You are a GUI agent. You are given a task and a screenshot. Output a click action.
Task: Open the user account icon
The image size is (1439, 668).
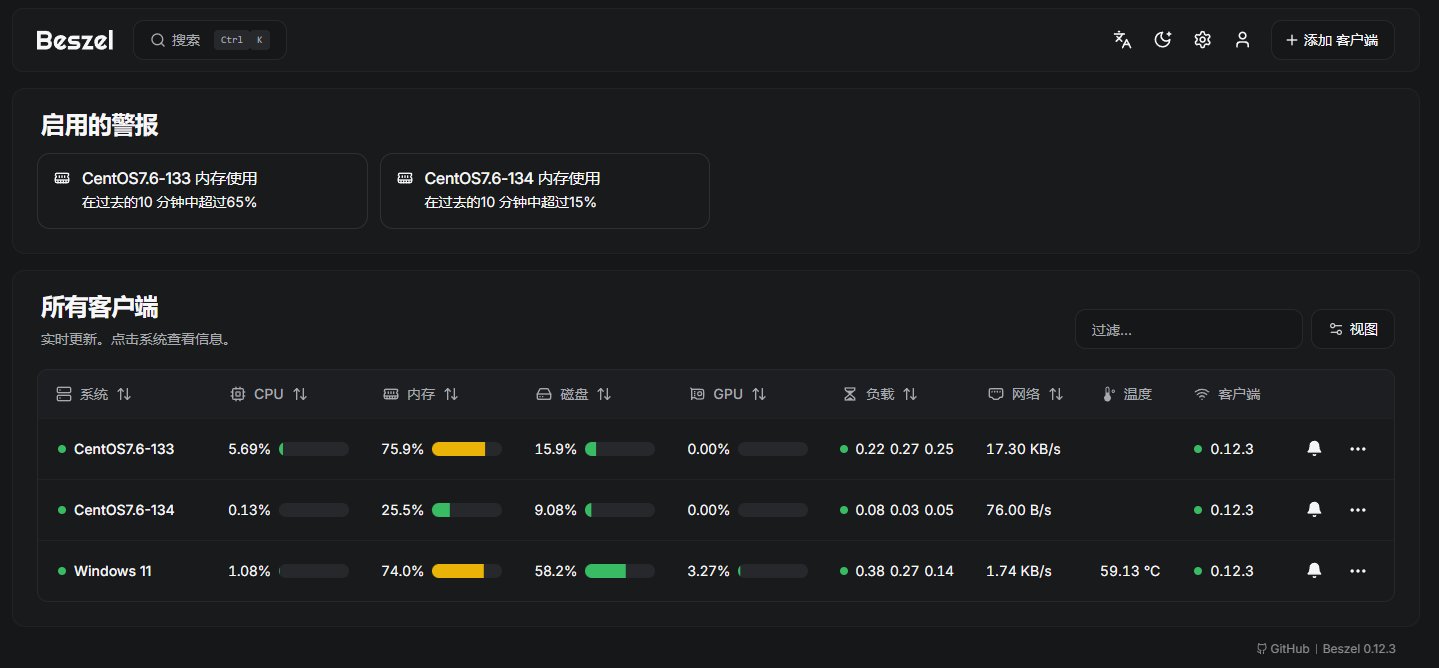point(1242,40)
